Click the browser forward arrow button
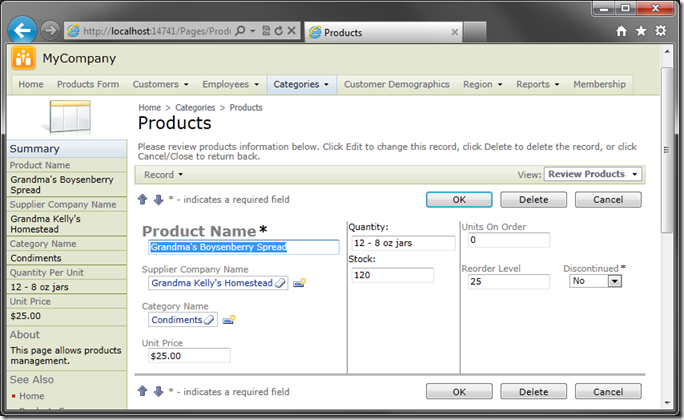Screen dimensions: 684x420 coord(50,31)
